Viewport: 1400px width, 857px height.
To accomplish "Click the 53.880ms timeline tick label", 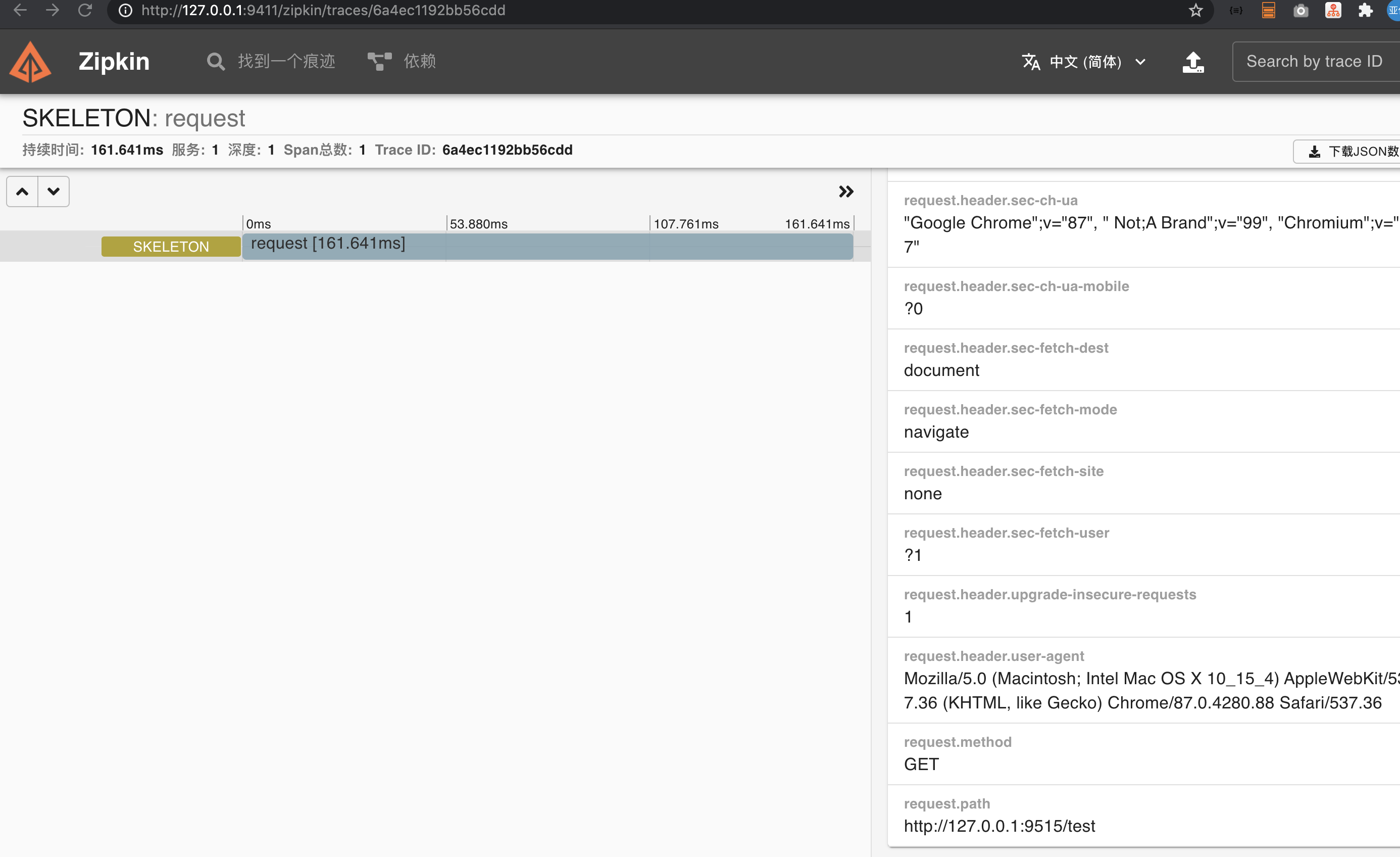I will click(478, 224).
